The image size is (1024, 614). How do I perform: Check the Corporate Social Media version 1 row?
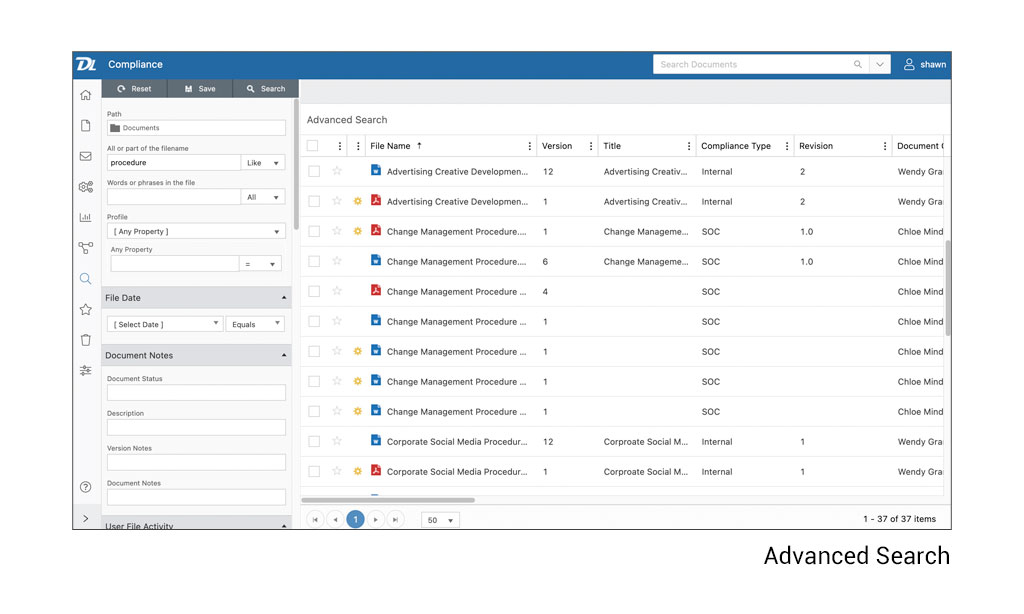[x=314, y=472]
